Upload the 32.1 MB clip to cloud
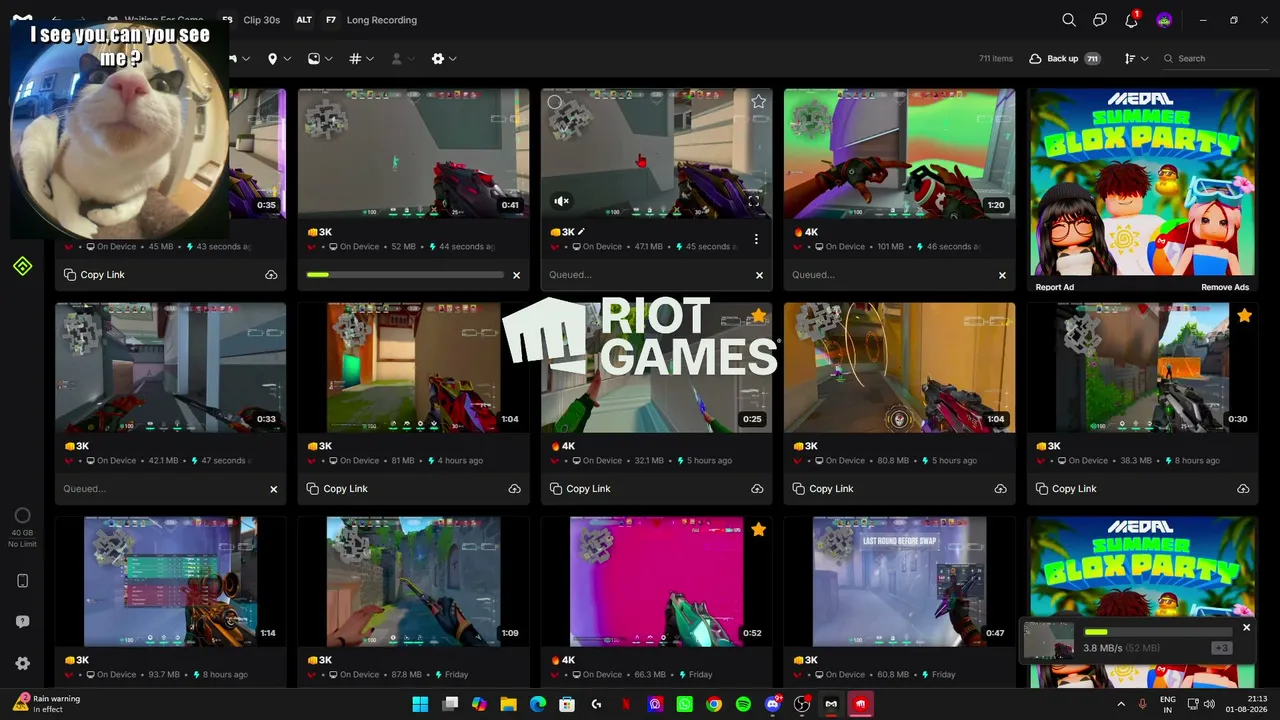 point(757,489)
